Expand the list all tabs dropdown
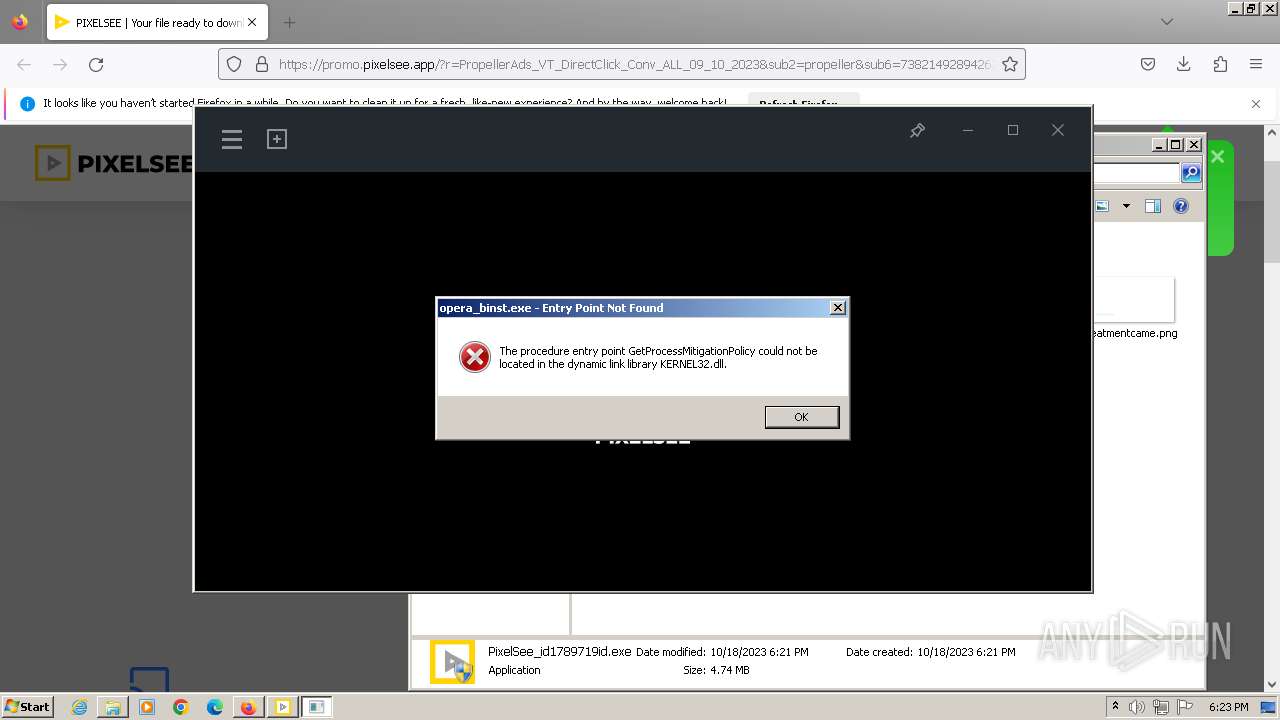This screenshot has height=720, width=1280. [1166, 22]
